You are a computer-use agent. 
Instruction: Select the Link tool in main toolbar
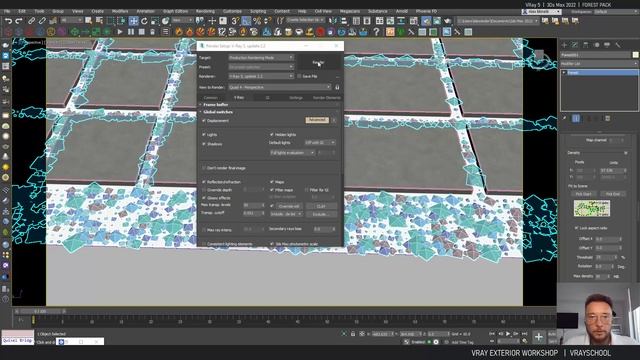point(31,21)
